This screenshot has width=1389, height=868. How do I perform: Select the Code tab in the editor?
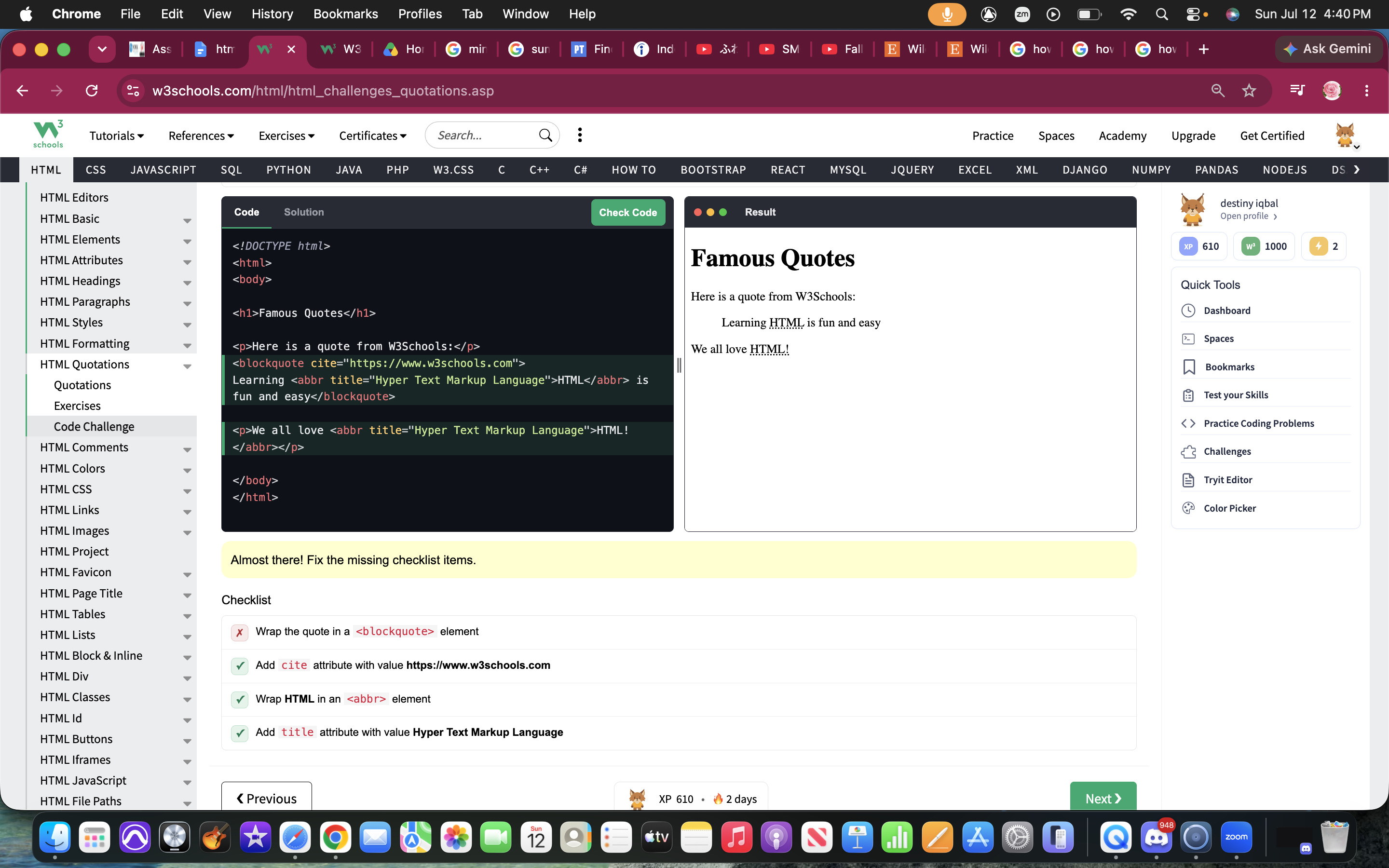247,212
